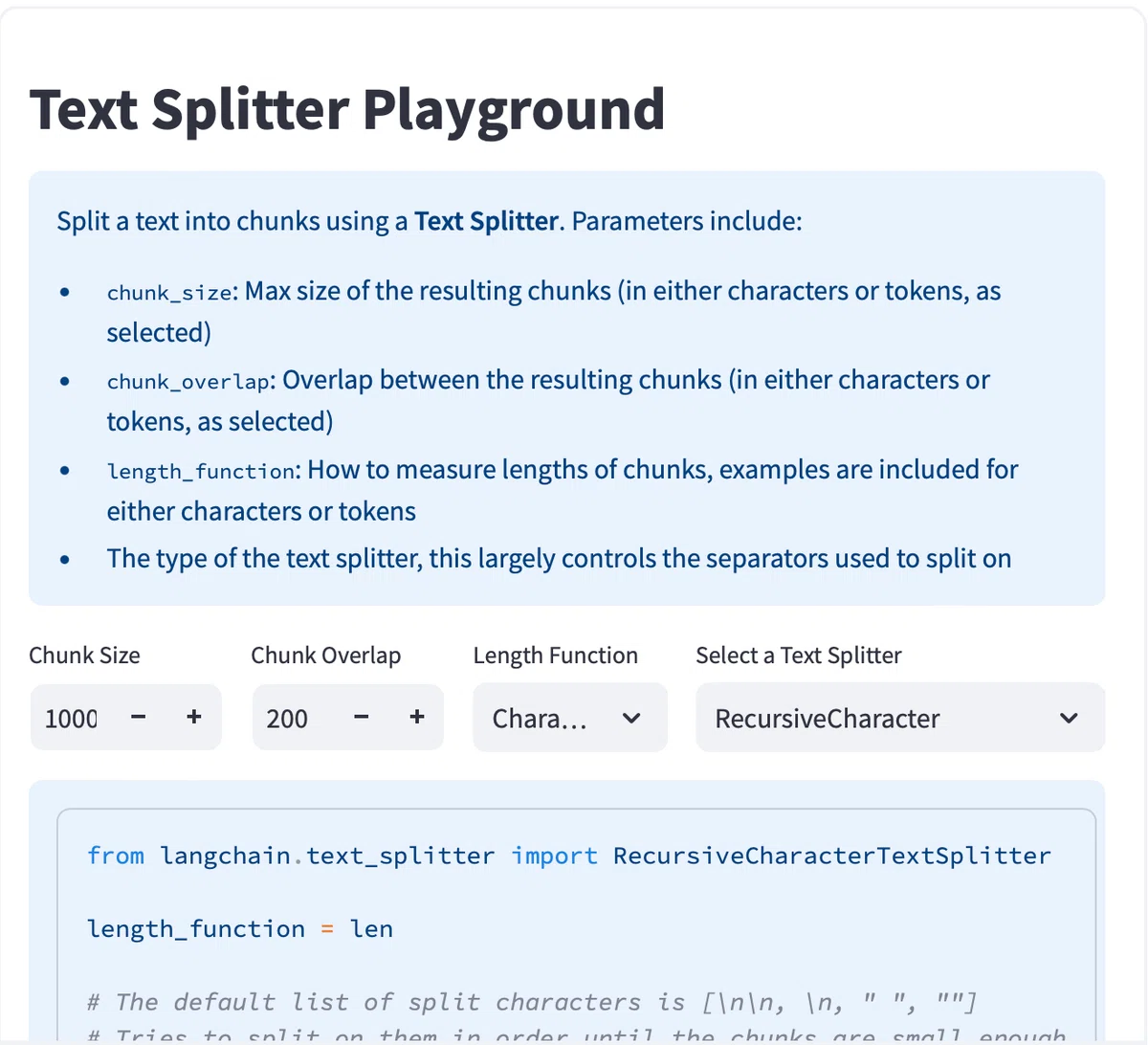Click the text splitter type bullet point

point(560,559)
